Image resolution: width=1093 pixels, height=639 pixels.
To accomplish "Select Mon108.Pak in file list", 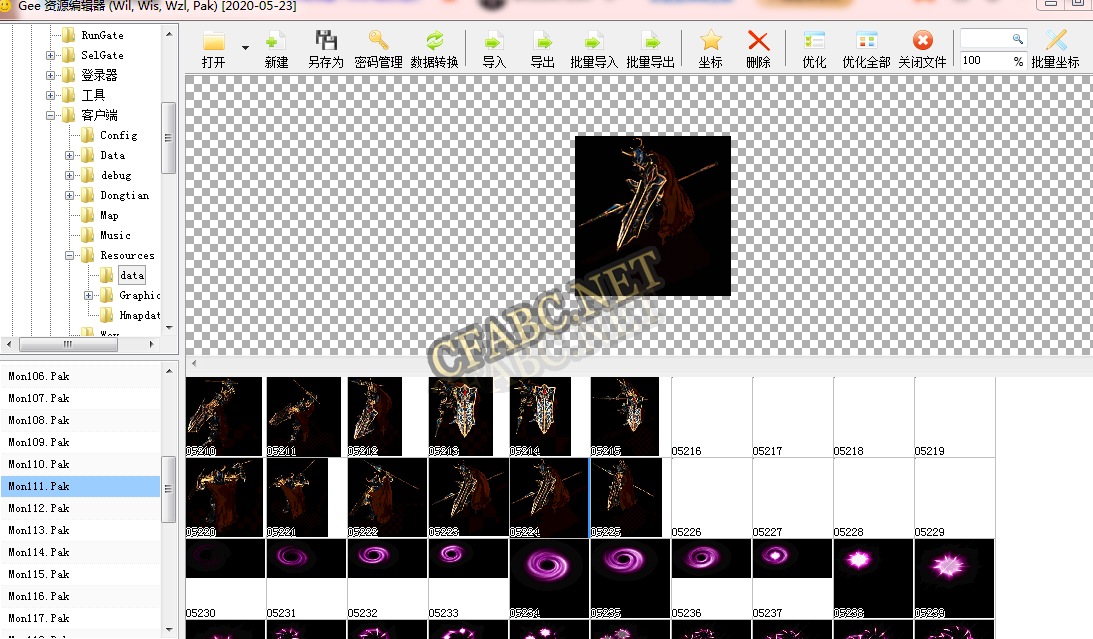I will click(80, 420).
